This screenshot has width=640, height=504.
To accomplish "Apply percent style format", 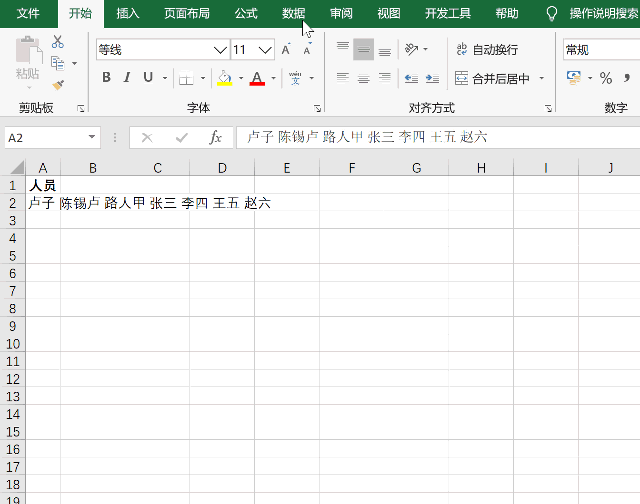I will click(606, 78).
